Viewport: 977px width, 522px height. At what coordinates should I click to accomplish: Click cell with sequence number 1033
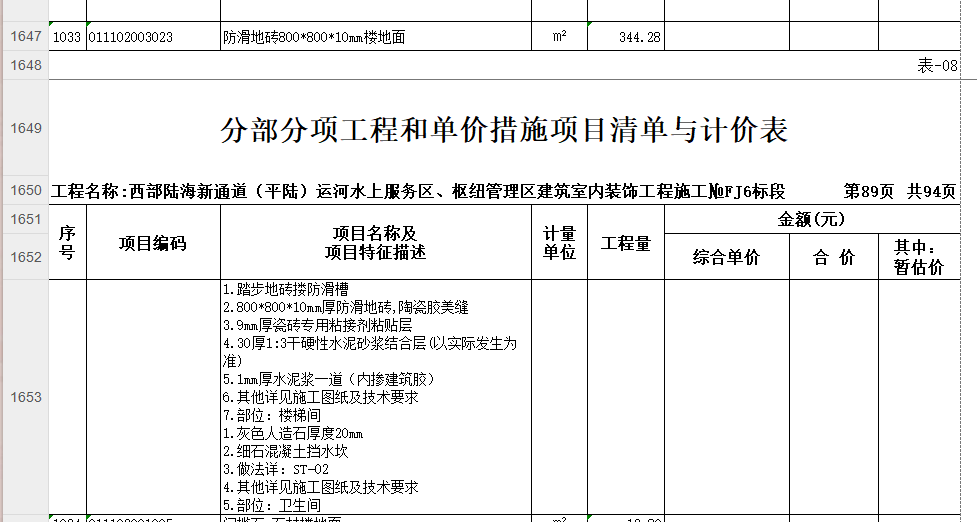point(67,36)
